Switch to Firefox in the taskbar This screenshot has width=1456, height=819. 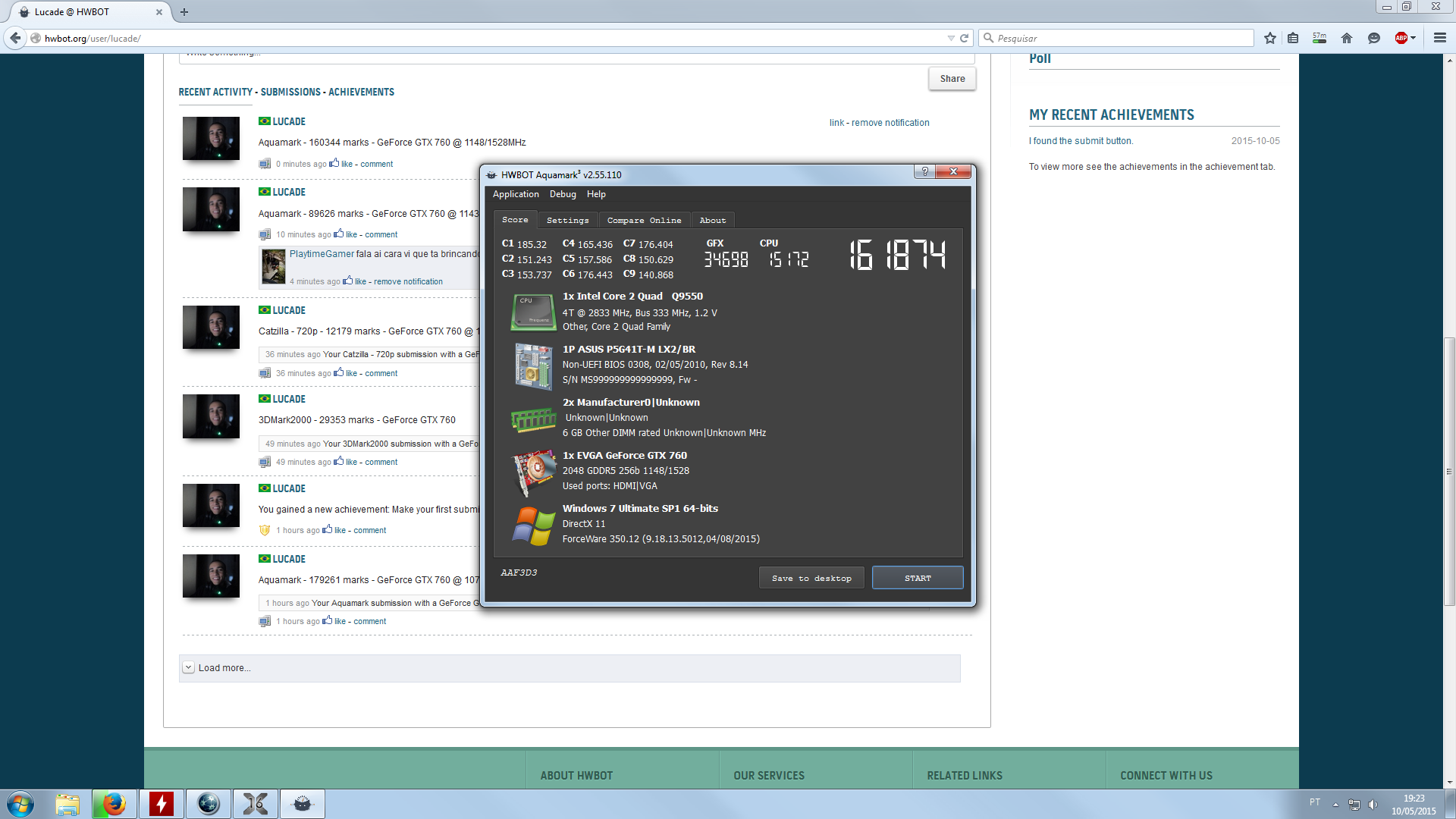coord(115,804)
